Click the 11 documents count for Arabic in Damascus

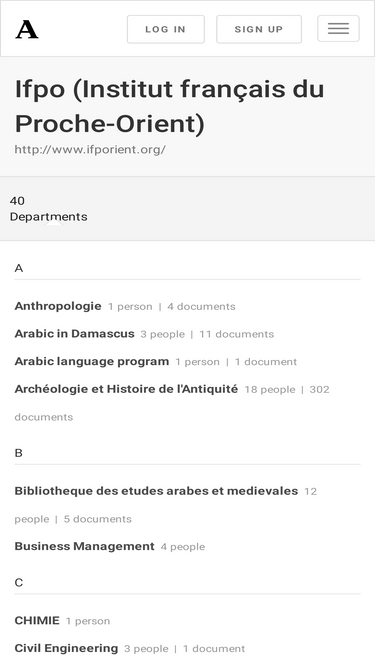[x=236, y=334]
